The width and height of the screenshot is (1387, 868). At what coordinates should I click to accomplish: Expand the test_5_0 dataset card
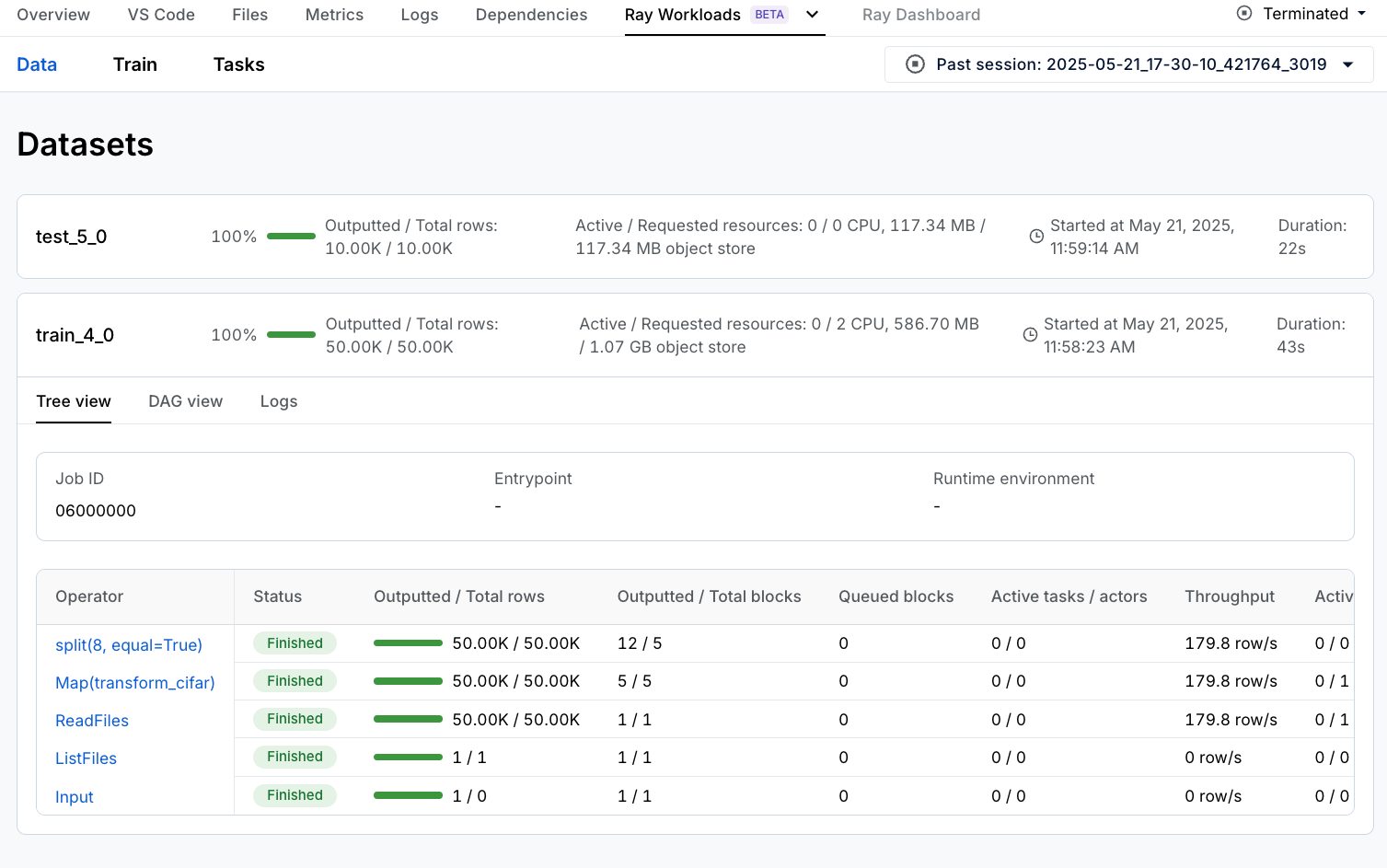click(x=695, y=237)
